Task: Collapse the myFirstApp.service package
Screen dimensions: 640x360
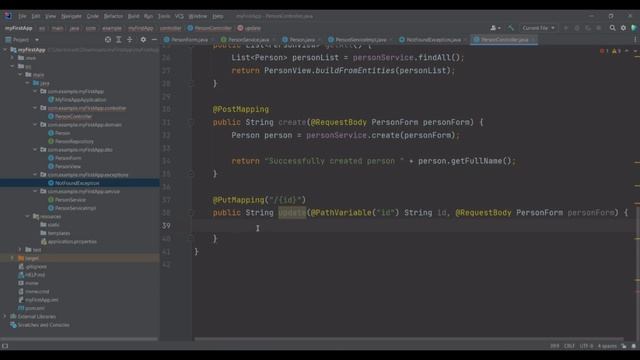Action: [35, 191]
